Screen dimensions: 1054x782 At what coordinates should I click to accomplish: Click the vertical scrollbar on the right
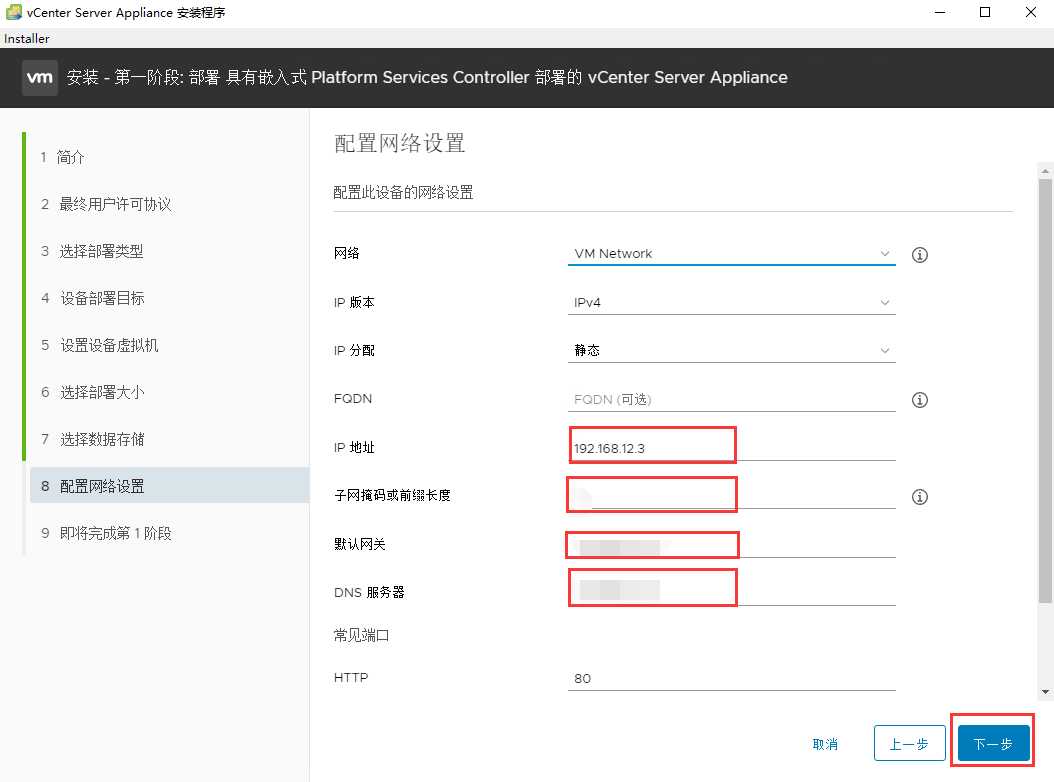(x=1045, y=400)
